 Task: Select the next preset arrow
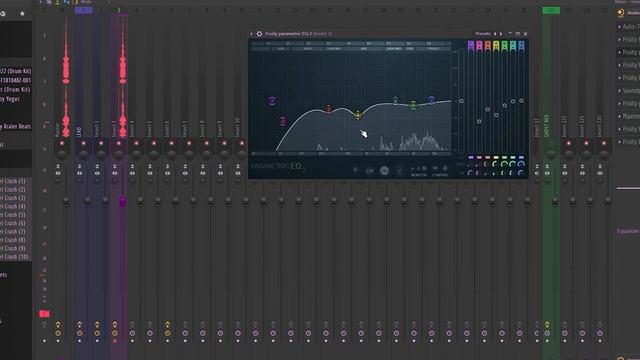click(501, 34)
